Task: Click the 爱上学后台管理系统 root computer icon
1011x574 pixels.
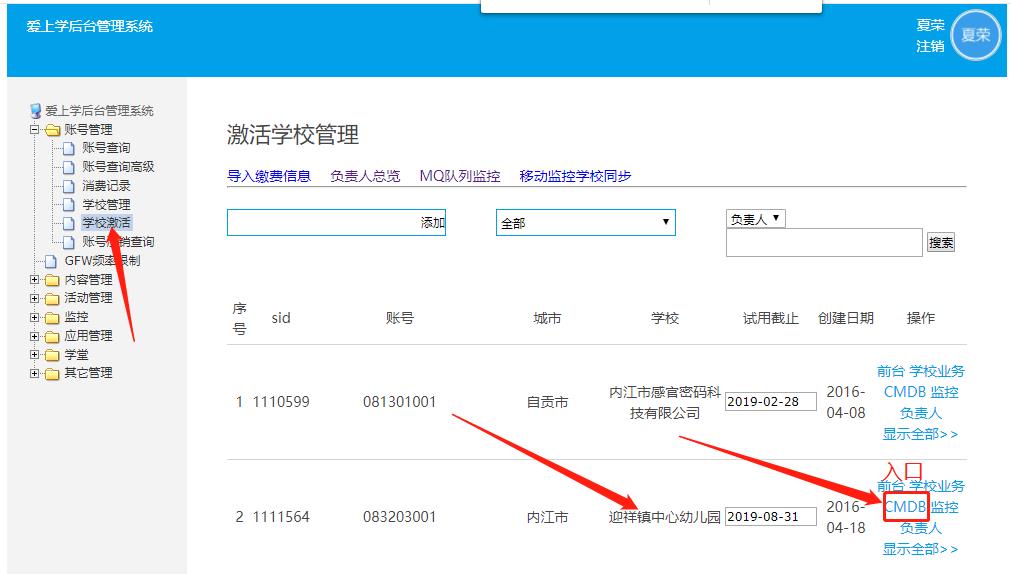Action: point(36,111)
